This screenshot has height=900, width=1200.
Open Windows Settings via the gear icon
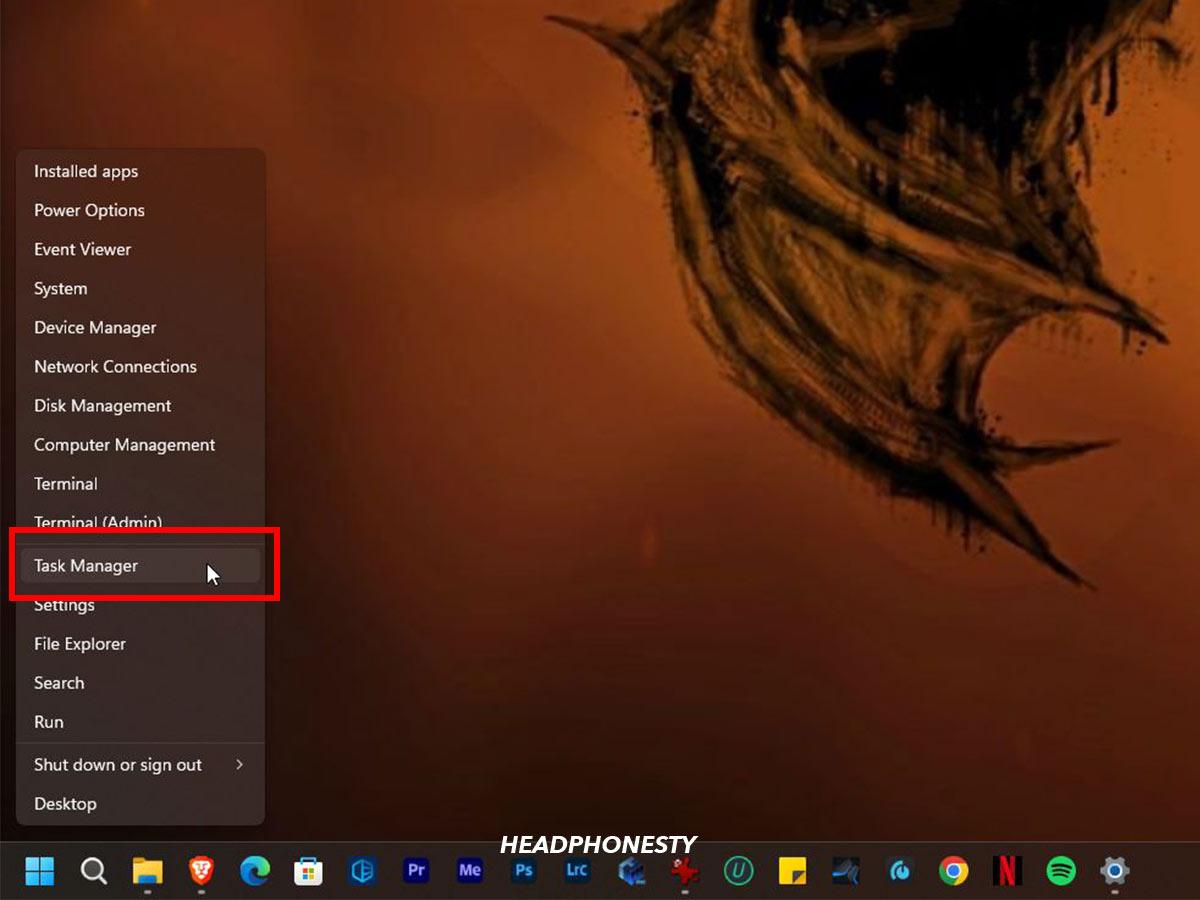point(1114,871)
